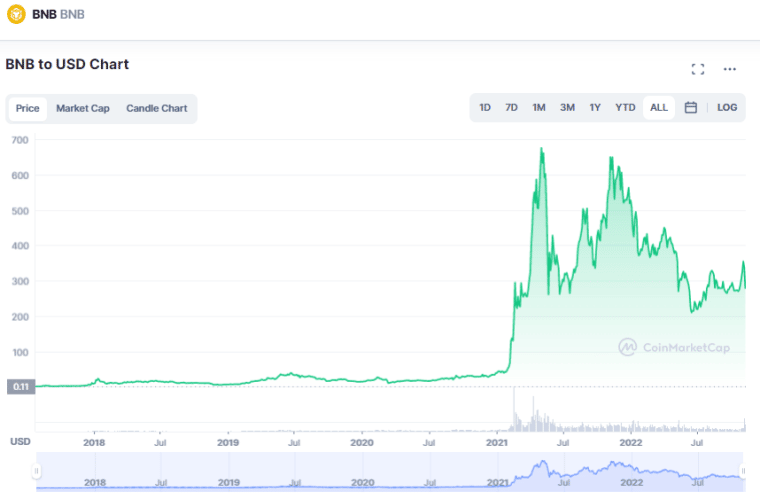Click the USD currency label
Screen dimensions: 760x499
click(20, 441)
